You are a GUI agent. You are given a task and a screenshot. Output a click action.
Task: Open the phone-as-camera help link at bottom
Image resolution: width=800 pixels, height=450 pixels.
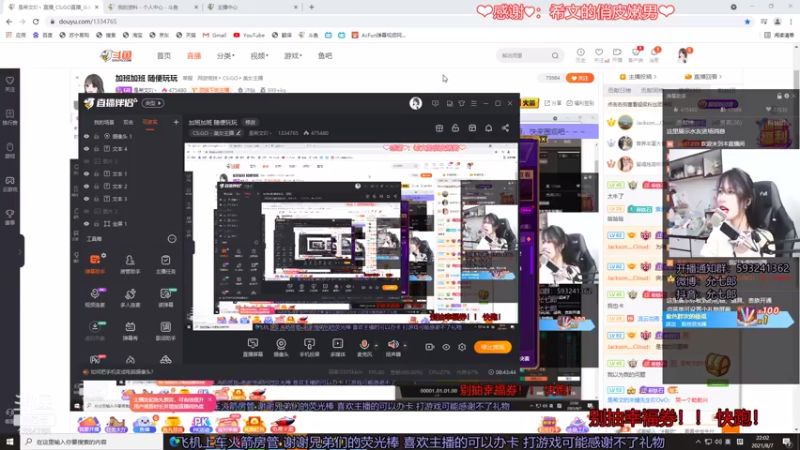(121, 372)
